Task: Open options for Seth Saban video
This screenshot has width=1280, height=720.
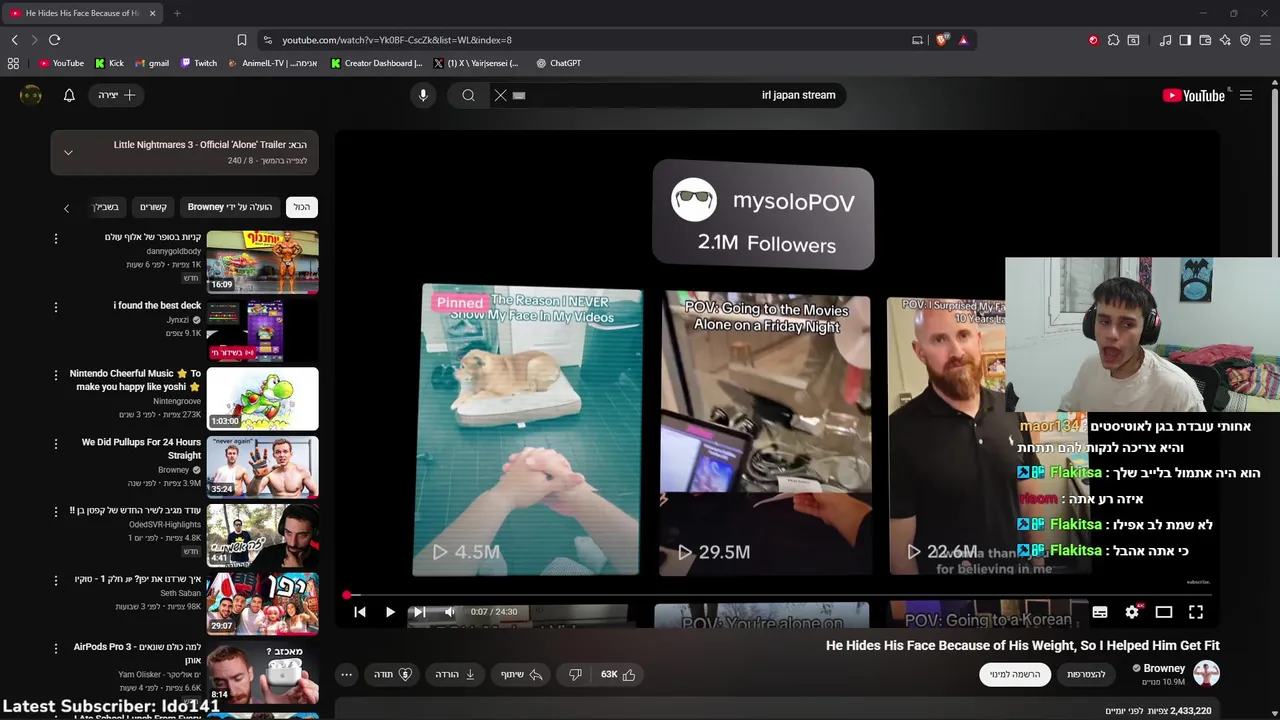Action: point(56,579)
